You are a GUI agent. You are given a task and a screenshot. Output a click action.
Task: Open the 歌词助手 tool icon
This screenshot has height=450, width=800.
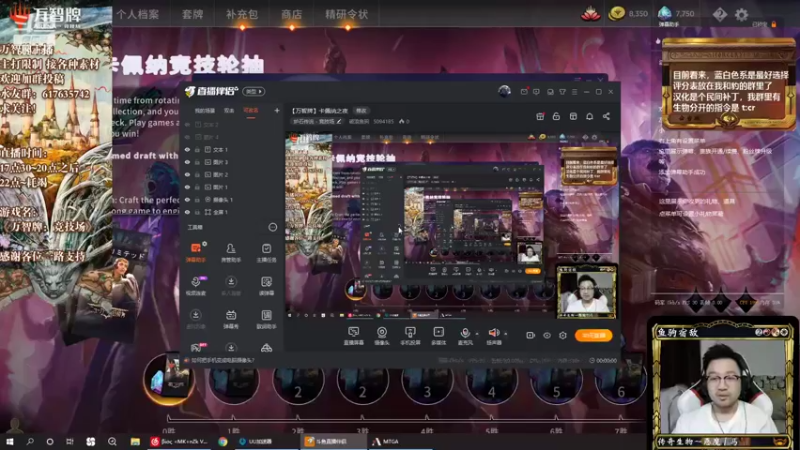(266, 319)
